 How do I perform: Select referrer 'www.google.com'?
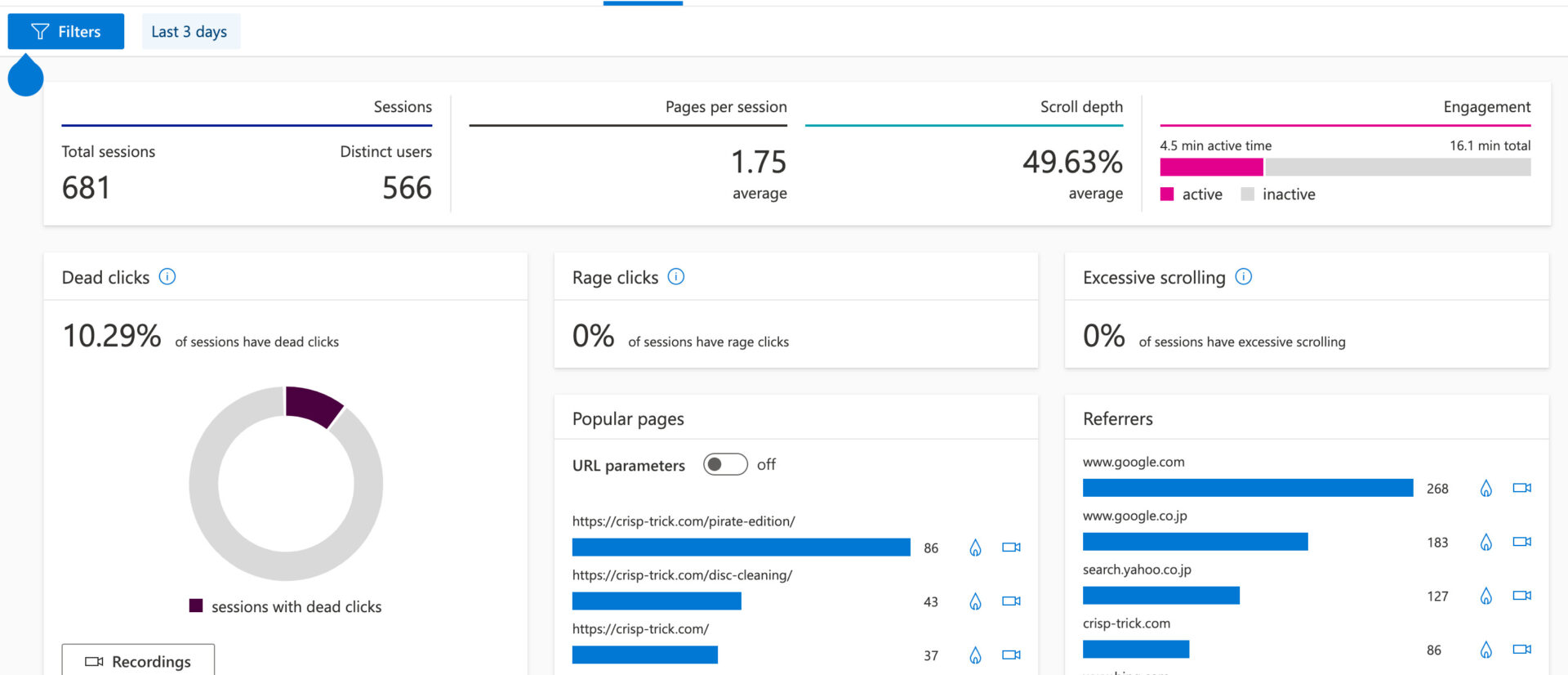click(x=1134, y=462)
